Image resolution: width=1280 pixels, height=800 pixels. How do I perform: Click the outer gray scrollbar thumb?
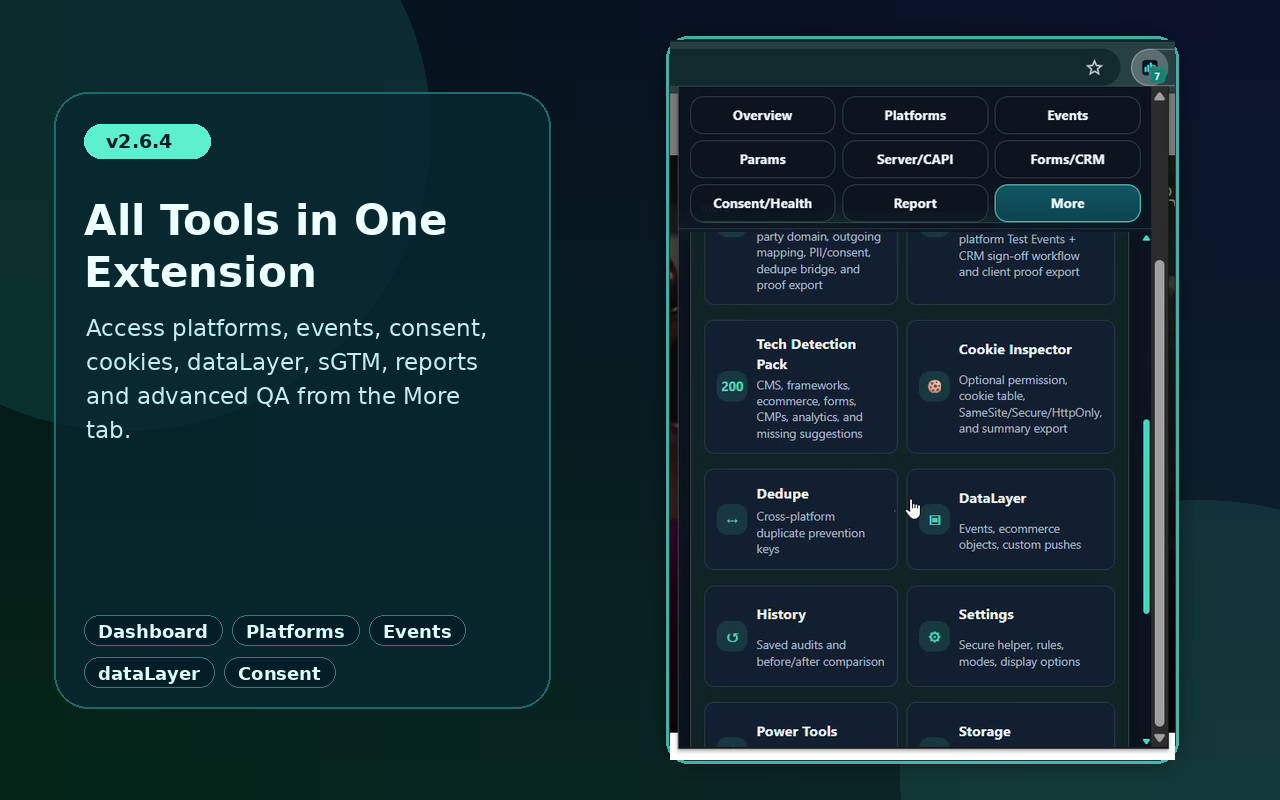(1159, 493)
